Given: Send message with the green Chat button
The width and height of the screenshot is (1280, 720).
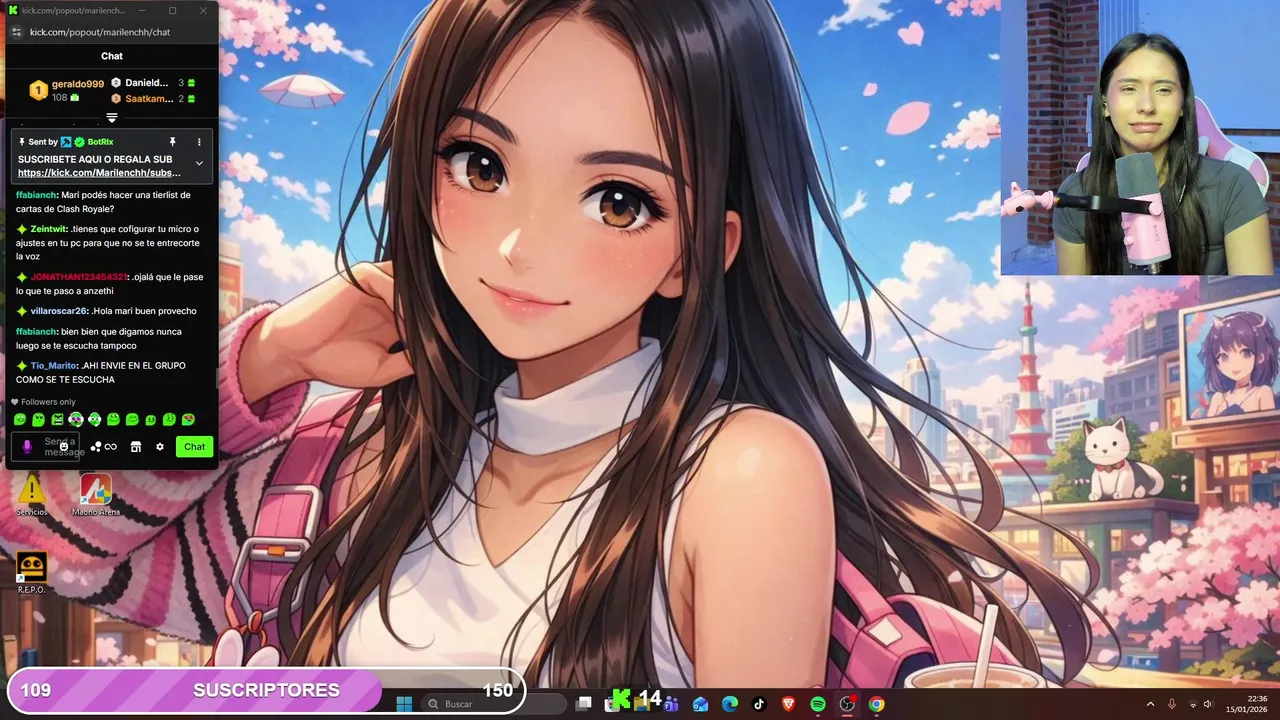Looking at the screenshot, I should pos(194,447).
